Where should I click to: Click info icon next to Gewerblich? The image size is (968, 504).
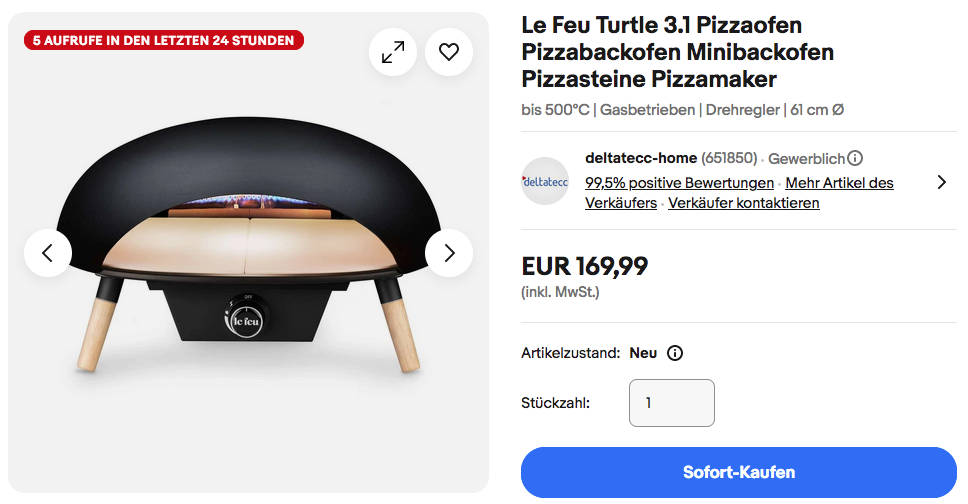coord(855,158)
